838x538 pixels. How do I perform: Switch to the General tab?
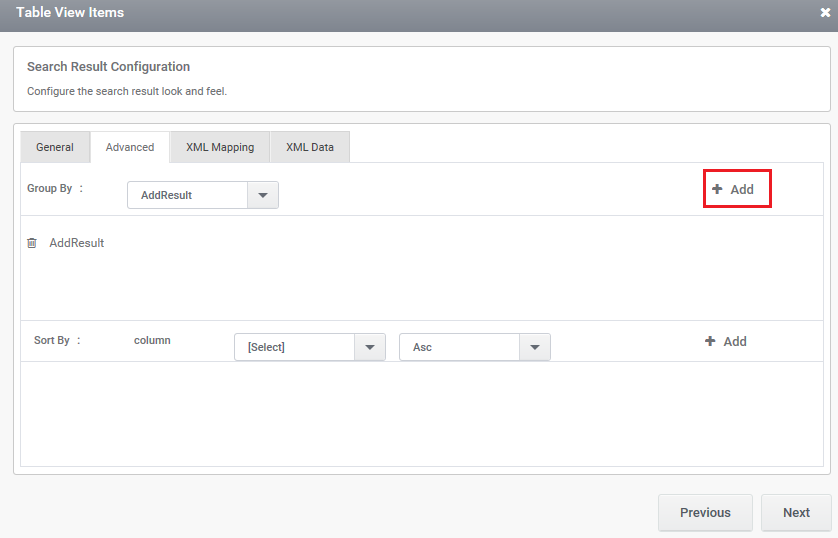[x=55, y=147]
